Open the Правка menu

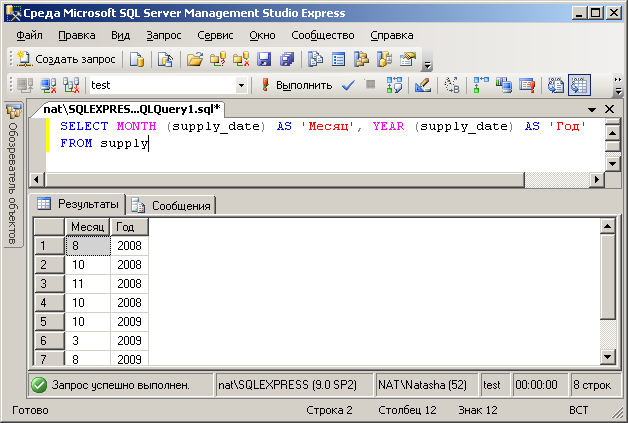click(77, 35)
